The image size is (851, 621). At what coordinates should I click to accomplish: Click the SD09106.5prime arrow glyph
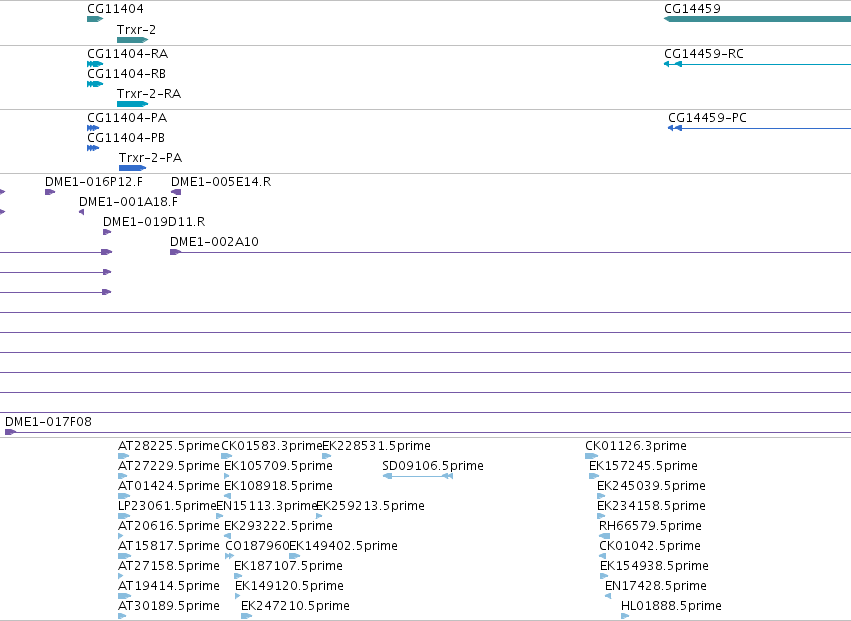[418, 476]
